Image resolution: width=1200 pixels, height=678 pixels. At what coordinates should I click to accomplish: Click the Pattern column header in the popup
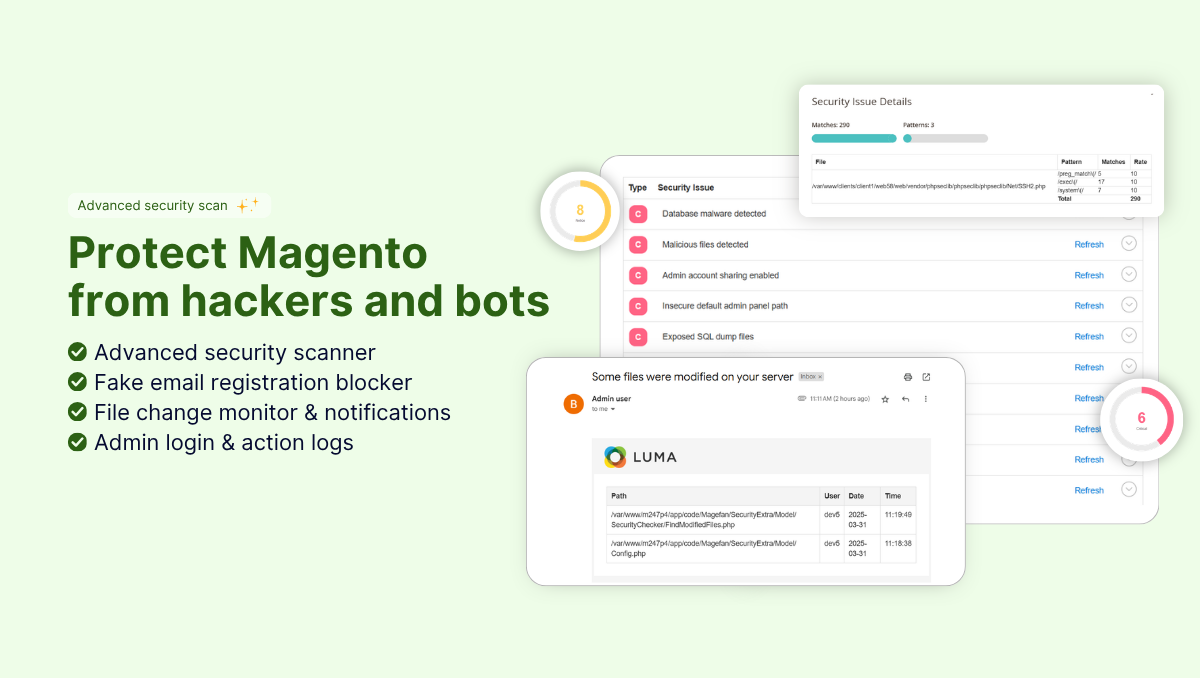pyautogui.click(x=1071, y=162)
